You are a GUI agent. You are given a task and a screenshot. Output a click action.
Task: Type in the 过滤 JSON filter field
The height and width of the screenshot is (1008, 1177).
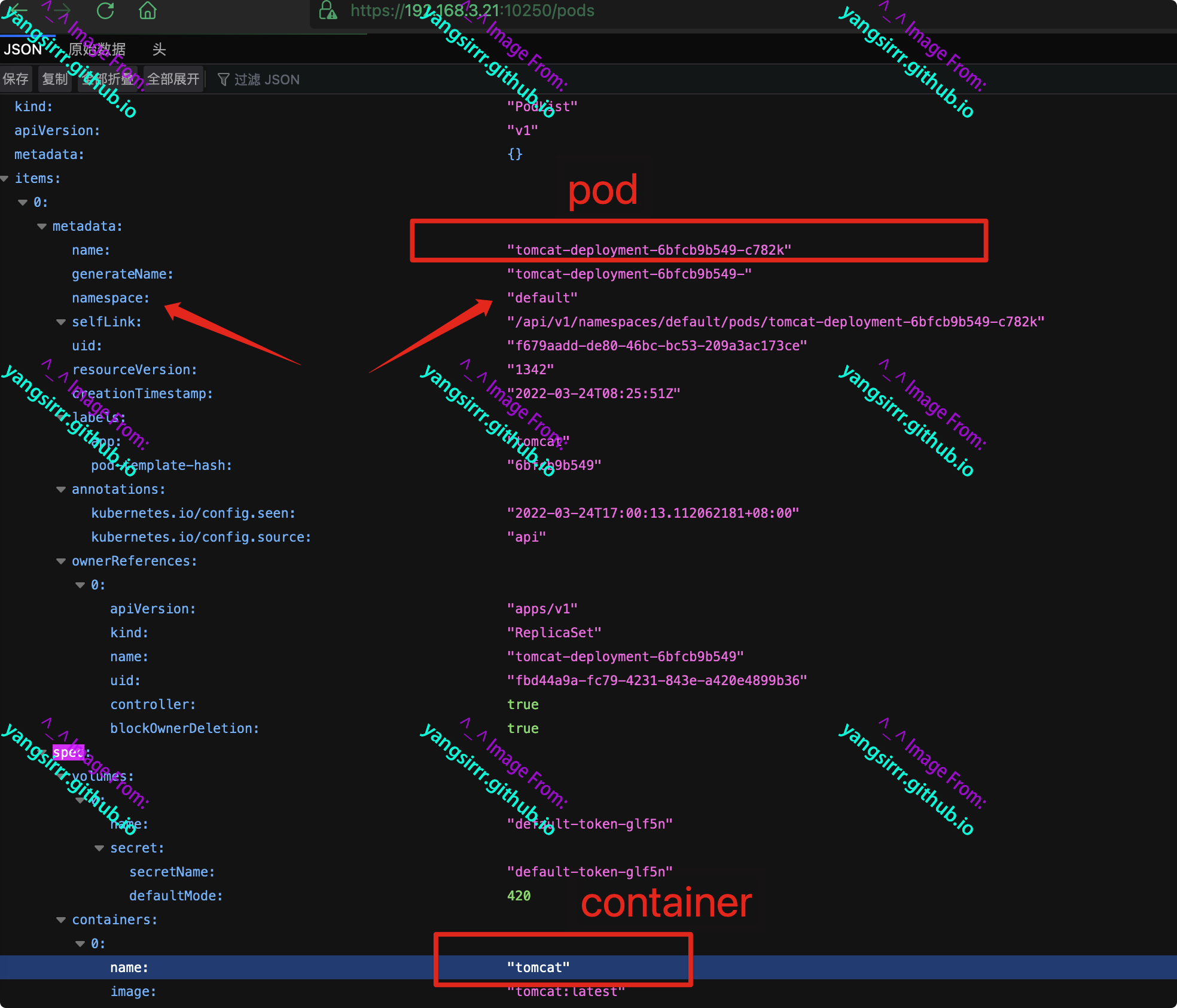267,80
